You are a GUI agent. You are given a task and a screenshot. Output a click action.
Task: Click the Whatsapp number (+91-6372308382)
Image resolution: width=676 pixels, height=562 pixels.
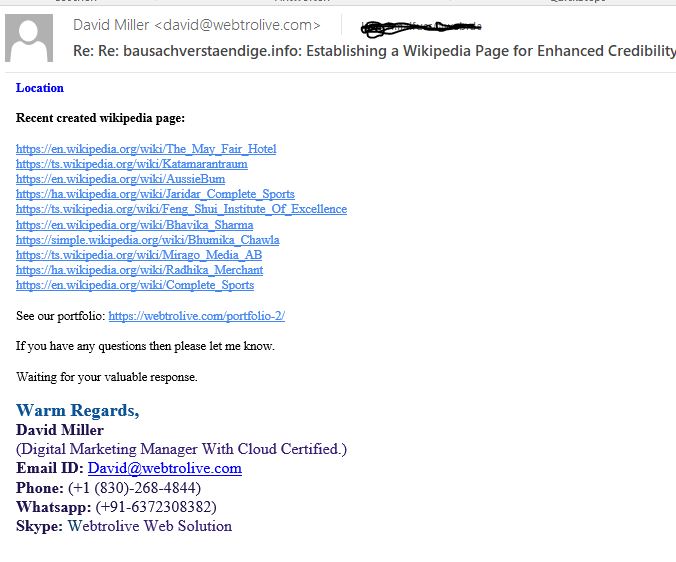point(156,507)
